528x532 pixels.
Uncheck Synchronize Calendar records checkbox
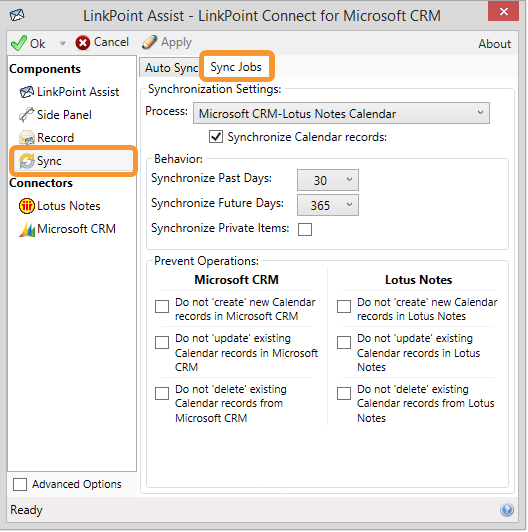click(216, 137)
